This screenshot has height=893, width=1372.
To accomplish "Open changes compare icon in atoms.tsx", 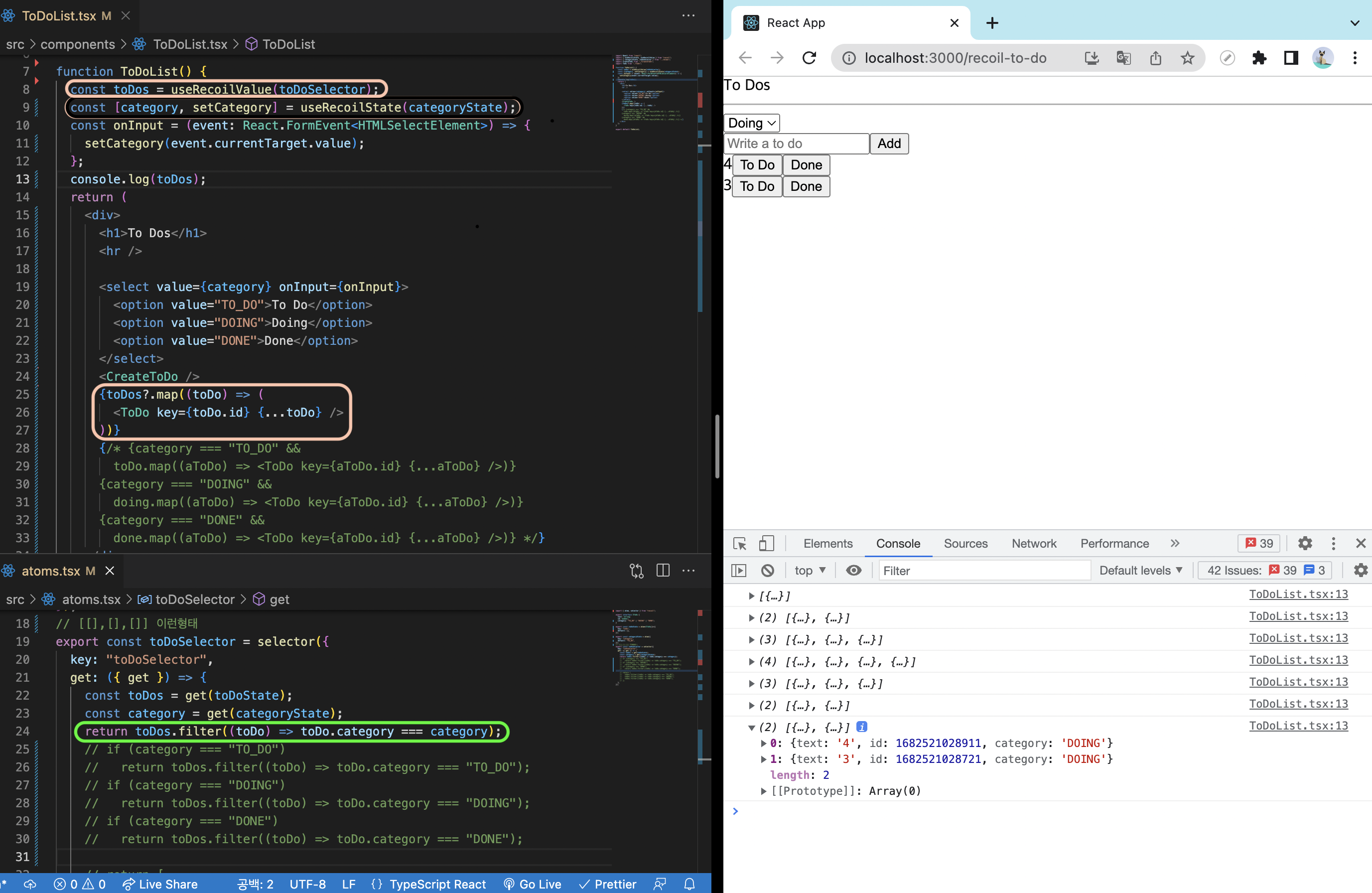I will pos(636,571).
